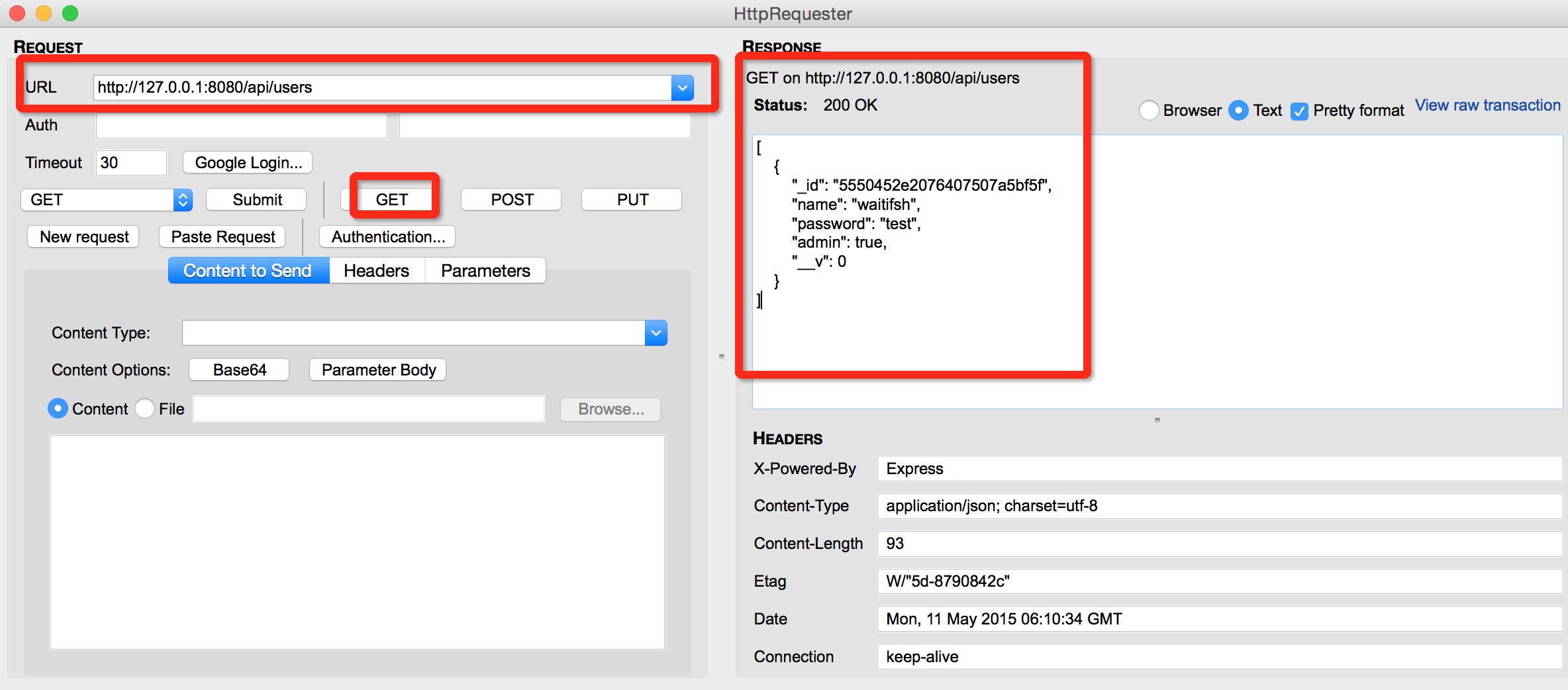Select the File radio button
The height and width of the screenshot is (690, 1568).
point(145,409)
